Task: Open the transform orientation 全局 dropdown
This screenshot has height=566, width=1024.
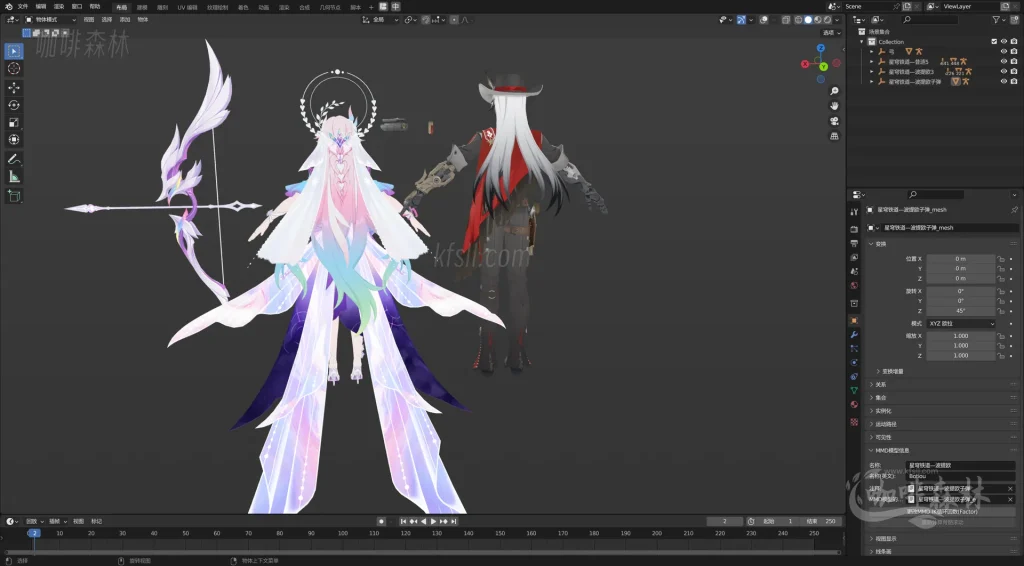Action: (380, 20)
